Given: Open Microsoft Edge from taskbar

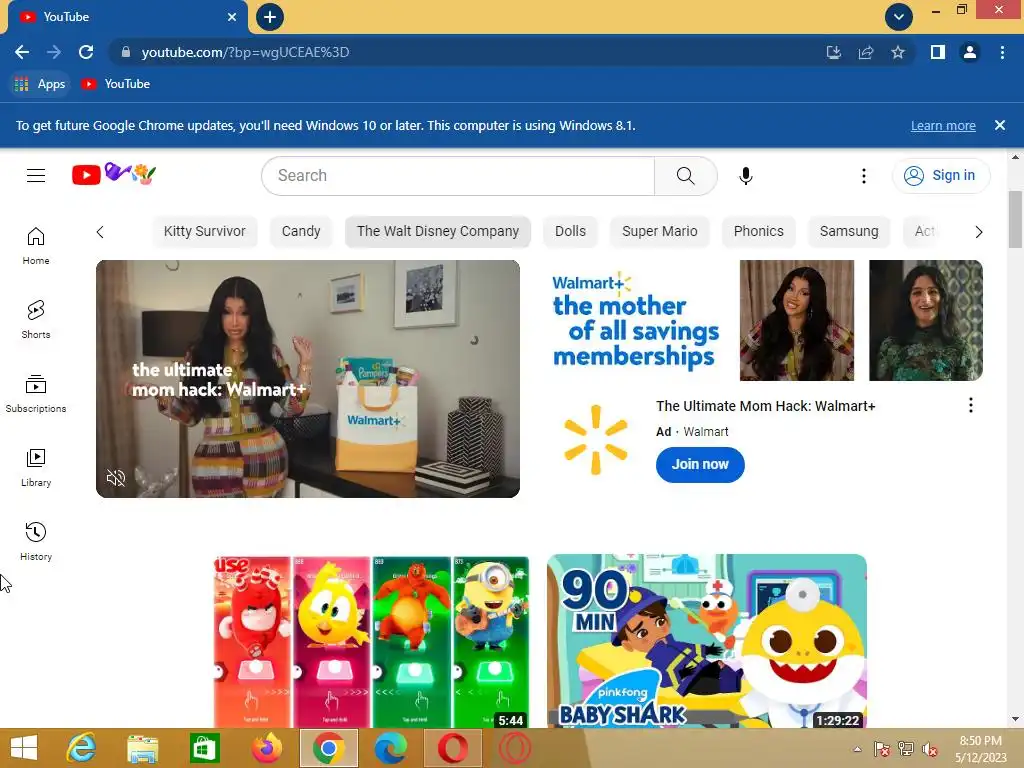Looking at the screenshot, I should (x=391, y=748).
